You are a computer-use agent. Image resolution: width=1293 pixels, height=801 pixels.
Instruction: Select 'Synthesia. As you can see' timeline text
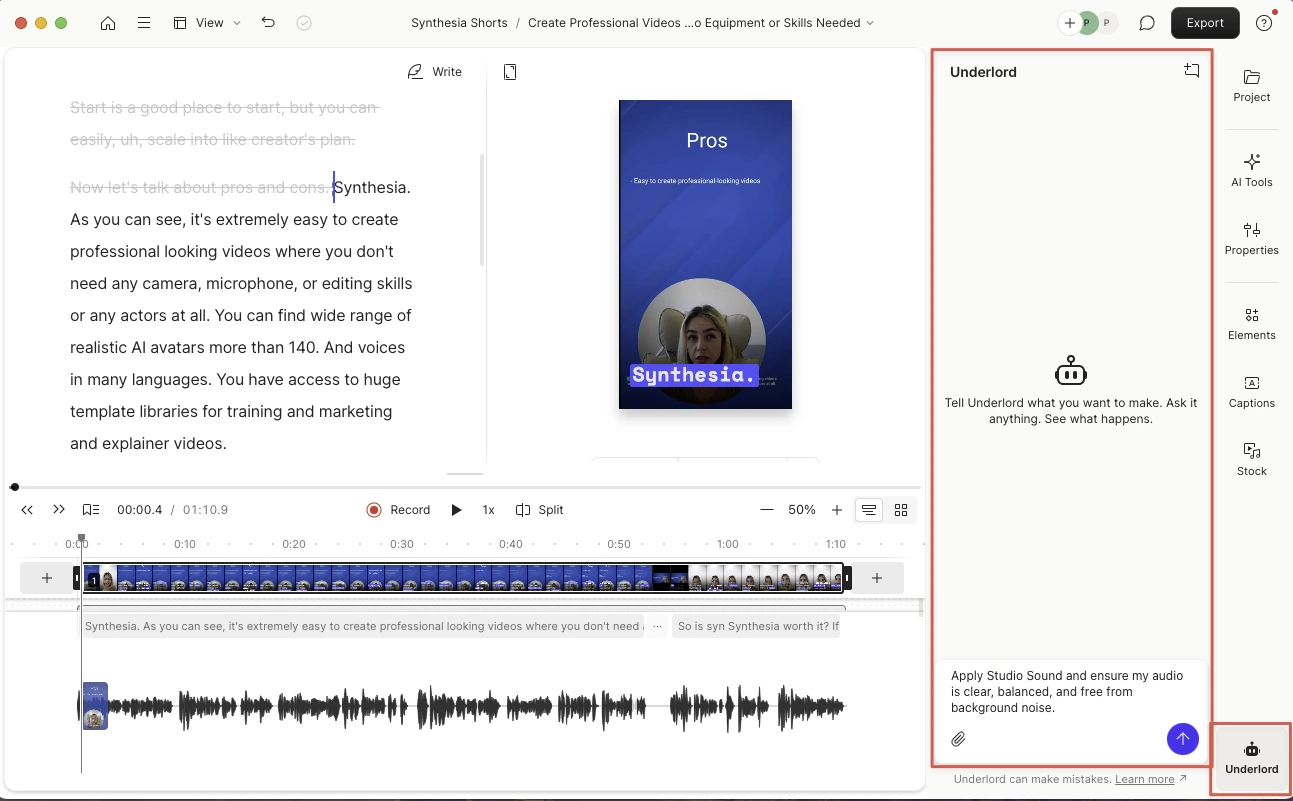363,627
